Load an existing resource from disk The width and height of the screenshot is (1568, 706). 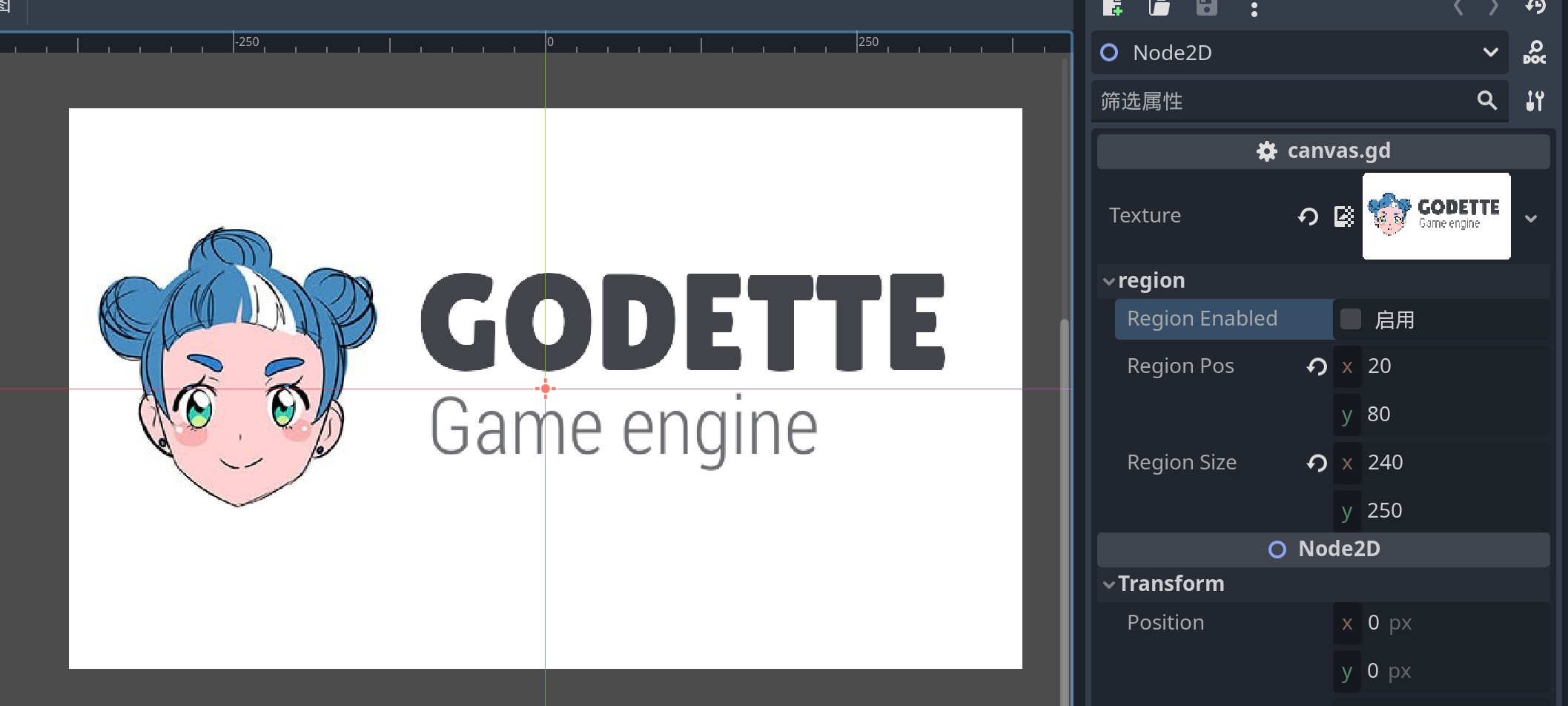(1160, 8)
